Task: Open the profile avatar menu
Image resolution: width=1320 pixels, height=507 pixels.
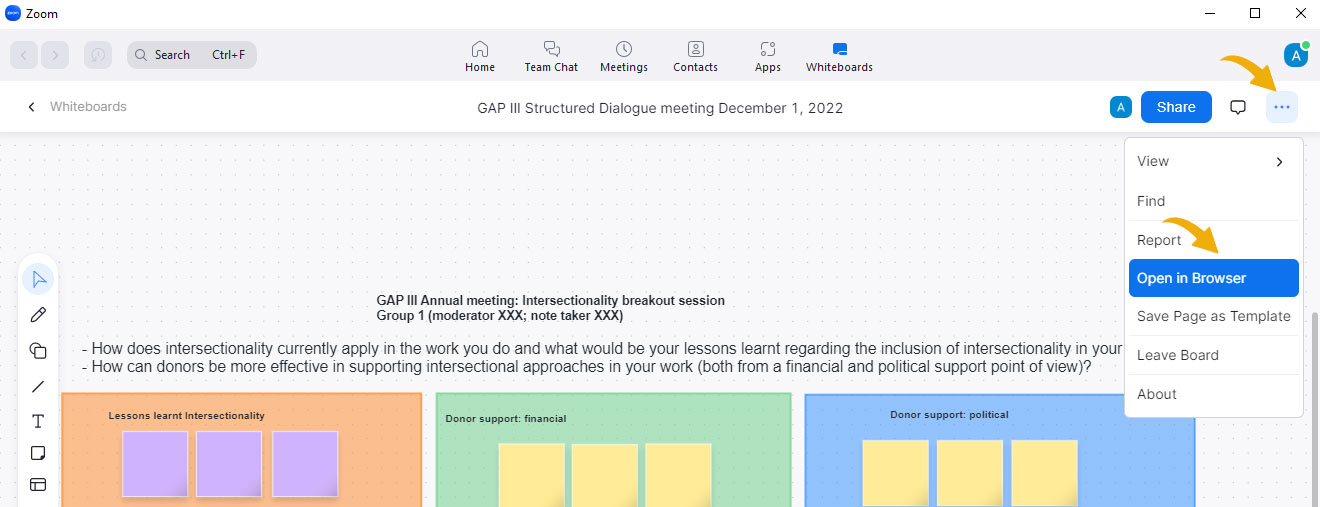Action: [1296, 55]
